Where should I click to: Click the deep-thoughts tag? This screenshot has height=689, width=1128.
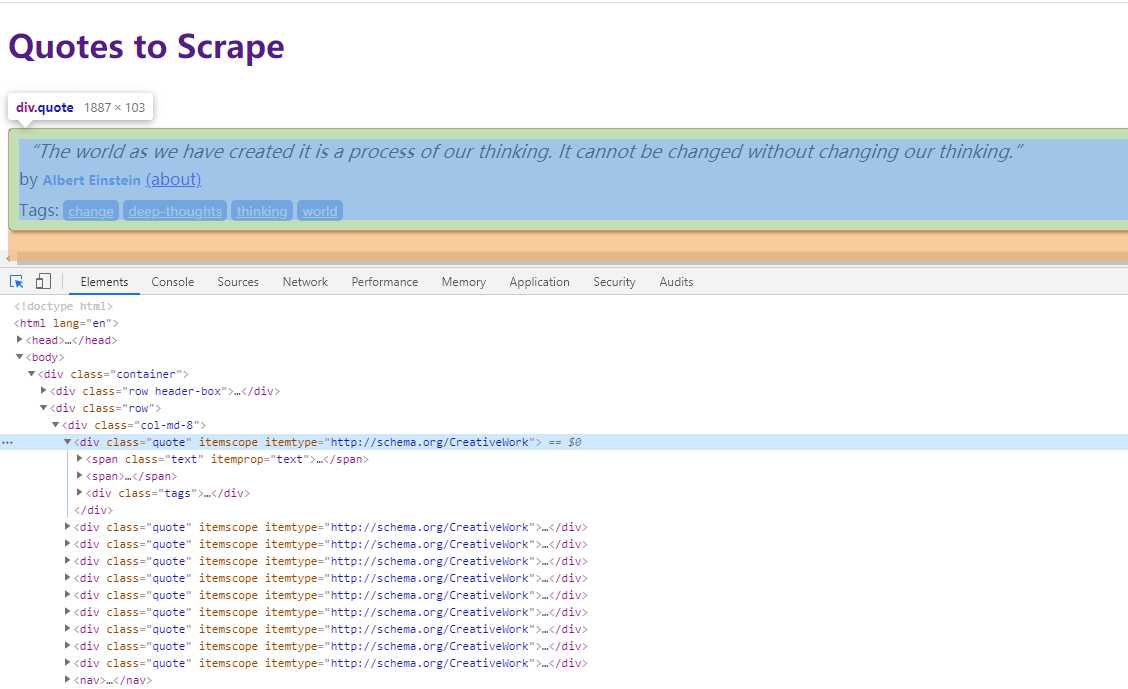(175, 211)
